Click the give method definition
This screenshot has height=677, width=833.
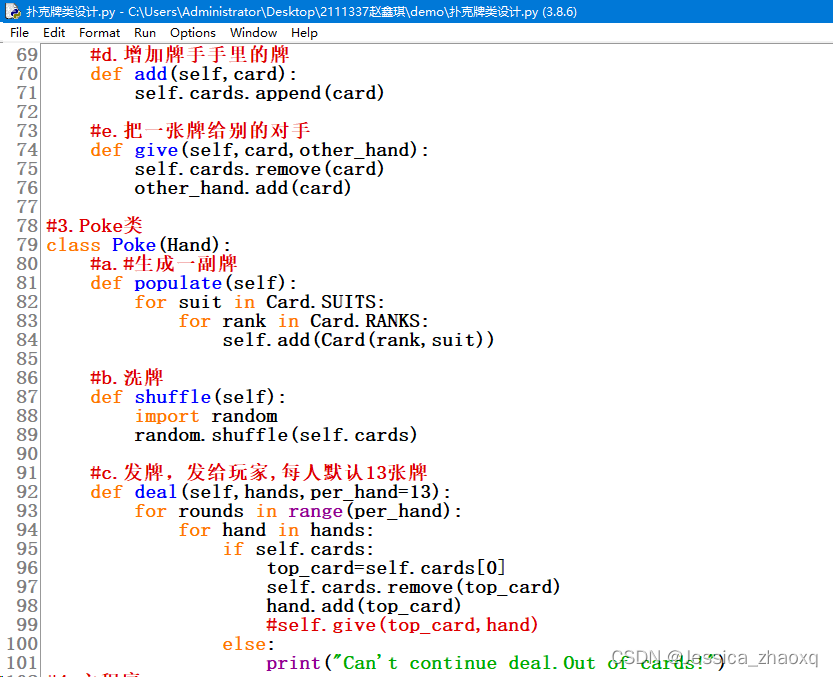pos(156,150)
